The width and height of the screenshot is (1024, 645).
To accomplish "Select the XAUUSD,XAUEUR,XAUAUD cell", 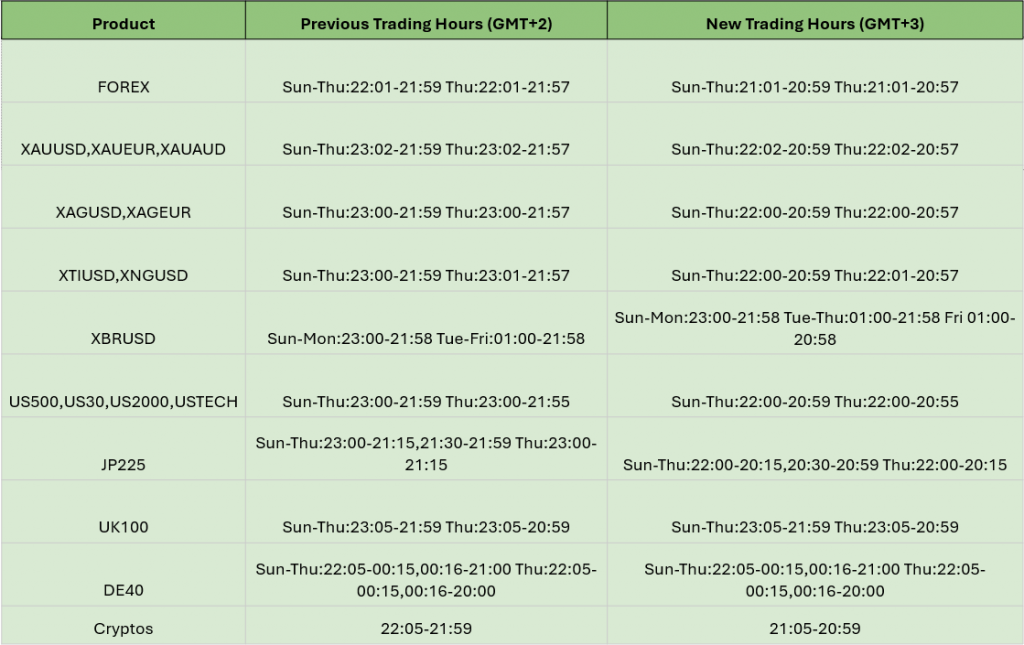I will coord(123,134).
